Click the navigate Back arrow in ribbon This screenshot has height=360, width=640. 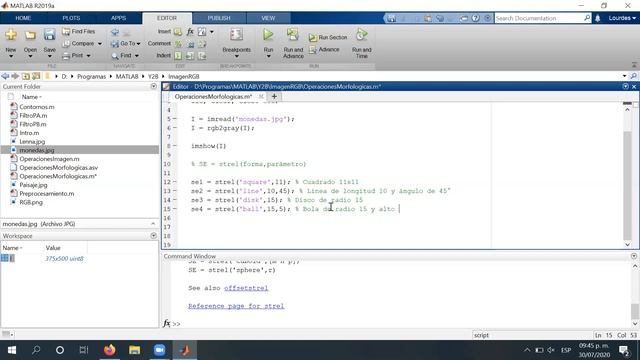(x=115, y=31)
